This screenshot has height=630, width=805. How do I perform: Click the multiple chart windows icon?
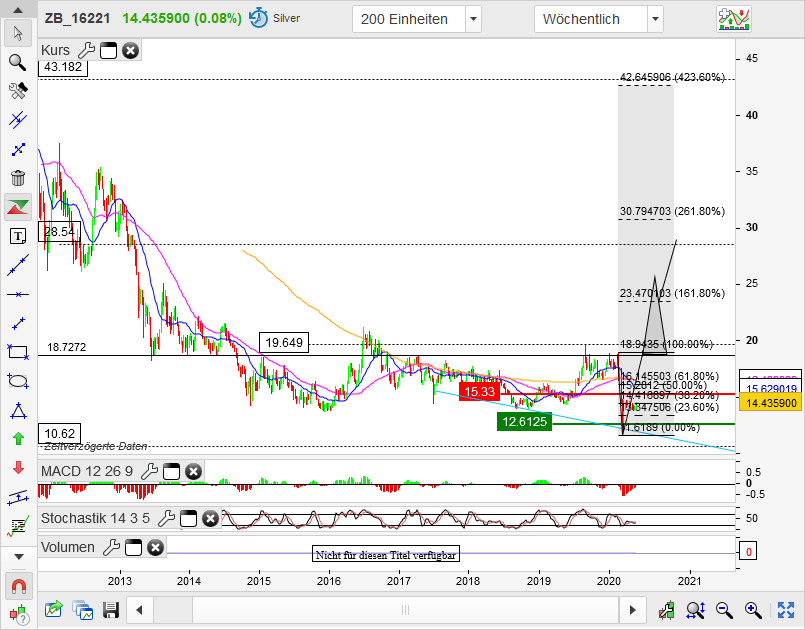83,610
